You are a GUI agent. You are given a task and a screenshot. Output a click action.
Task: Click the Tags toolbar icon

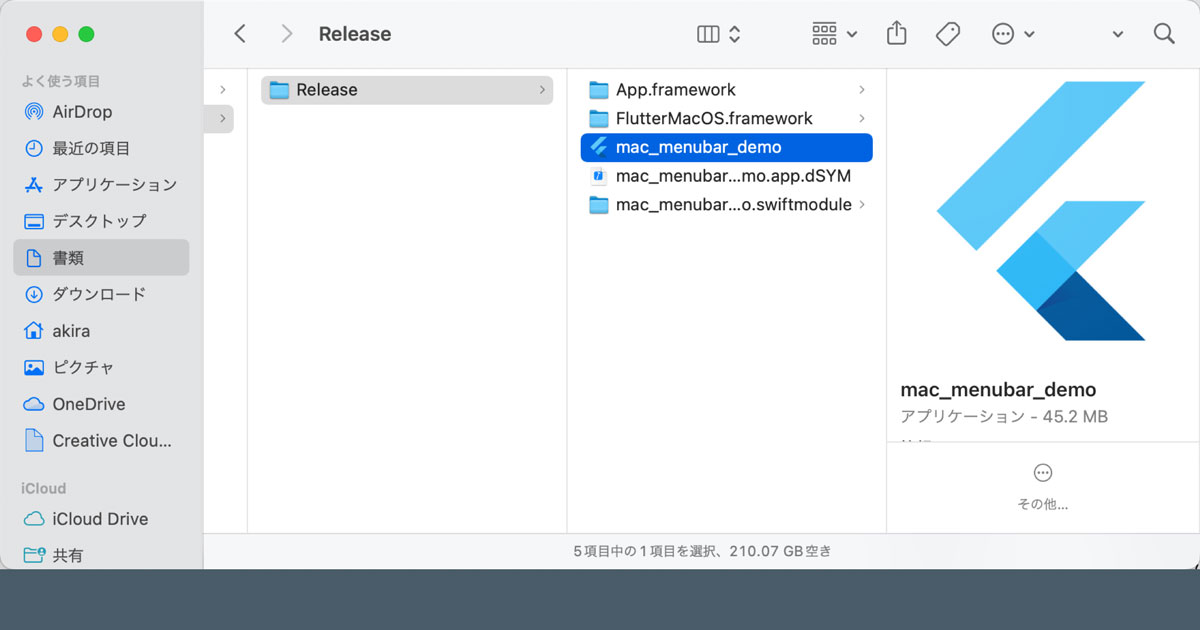click(x=948, y=34)
